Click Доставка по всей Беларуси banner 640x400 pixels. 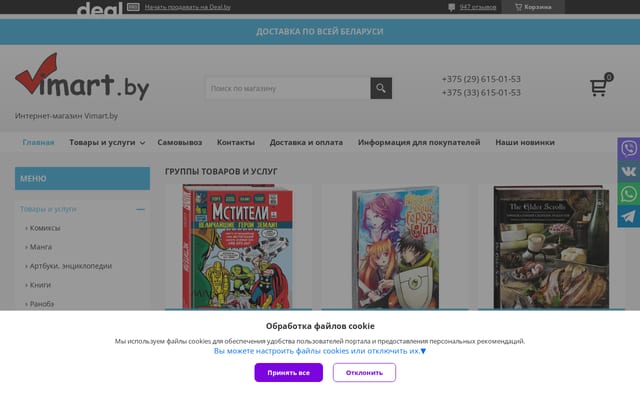[x=320, y=31]
